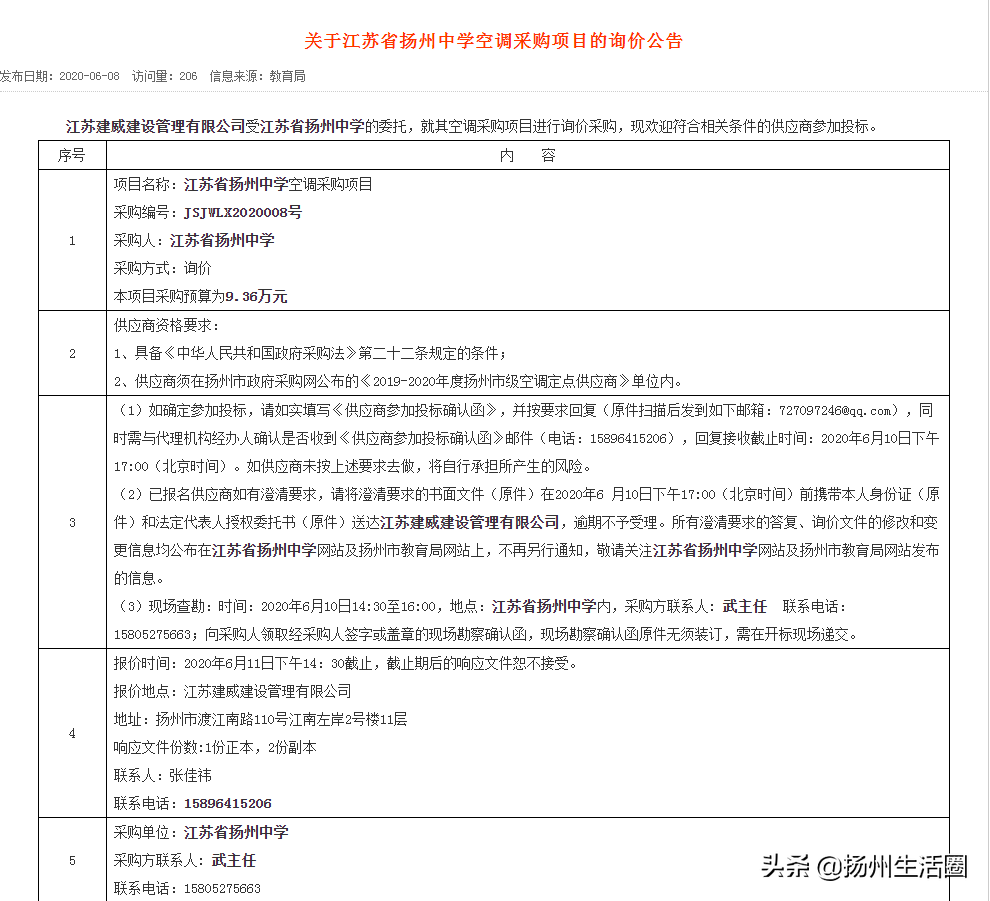
Task: Click the contact person 武主任
Action: pyautogui.click(x=233, y=859)
